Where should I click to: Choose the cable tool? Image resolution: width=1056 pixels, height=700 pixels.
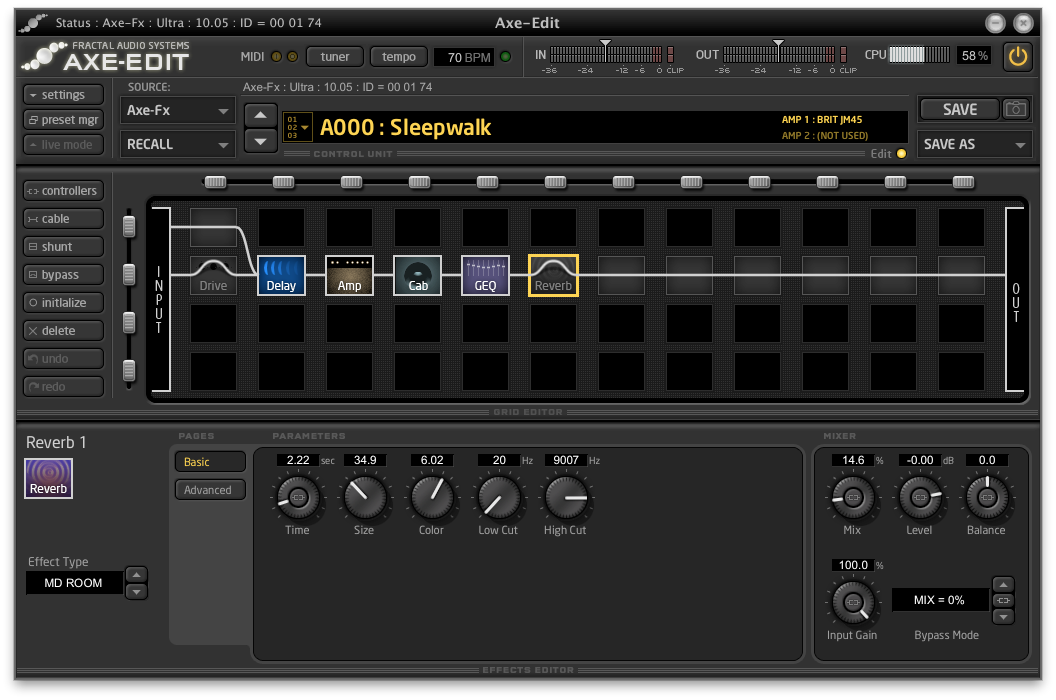pos(63,218)
